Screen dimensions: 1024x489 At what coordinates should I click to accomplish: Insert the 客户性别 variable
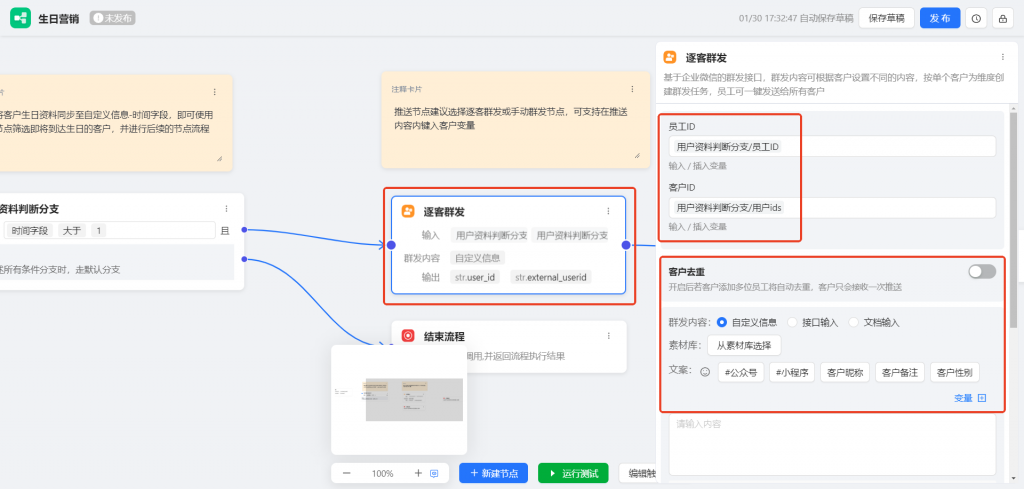tap(955, 372)
